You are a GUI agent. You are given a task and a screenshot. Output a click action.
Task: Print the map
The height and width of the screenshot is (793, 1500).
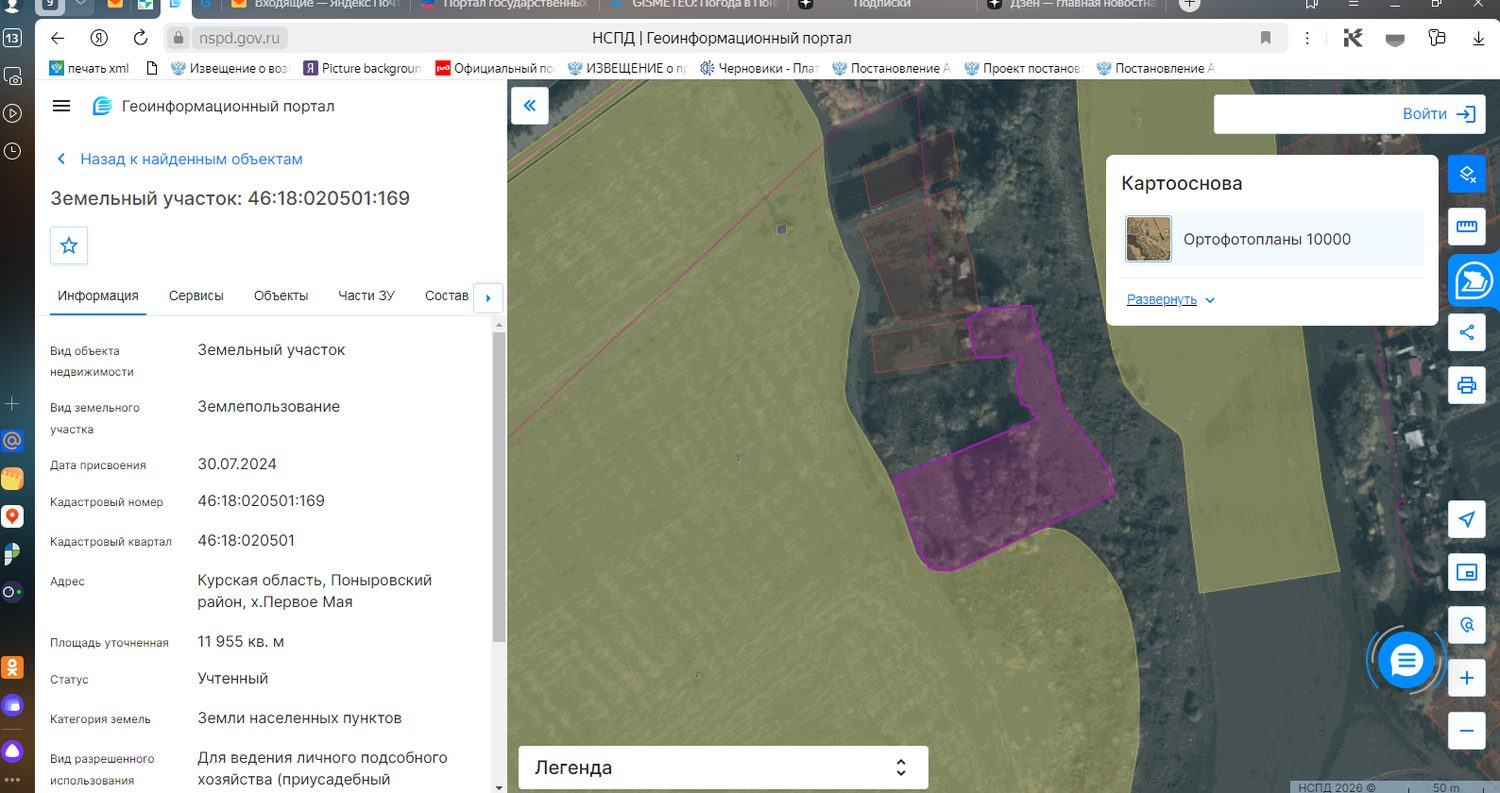pos(1467,385)
